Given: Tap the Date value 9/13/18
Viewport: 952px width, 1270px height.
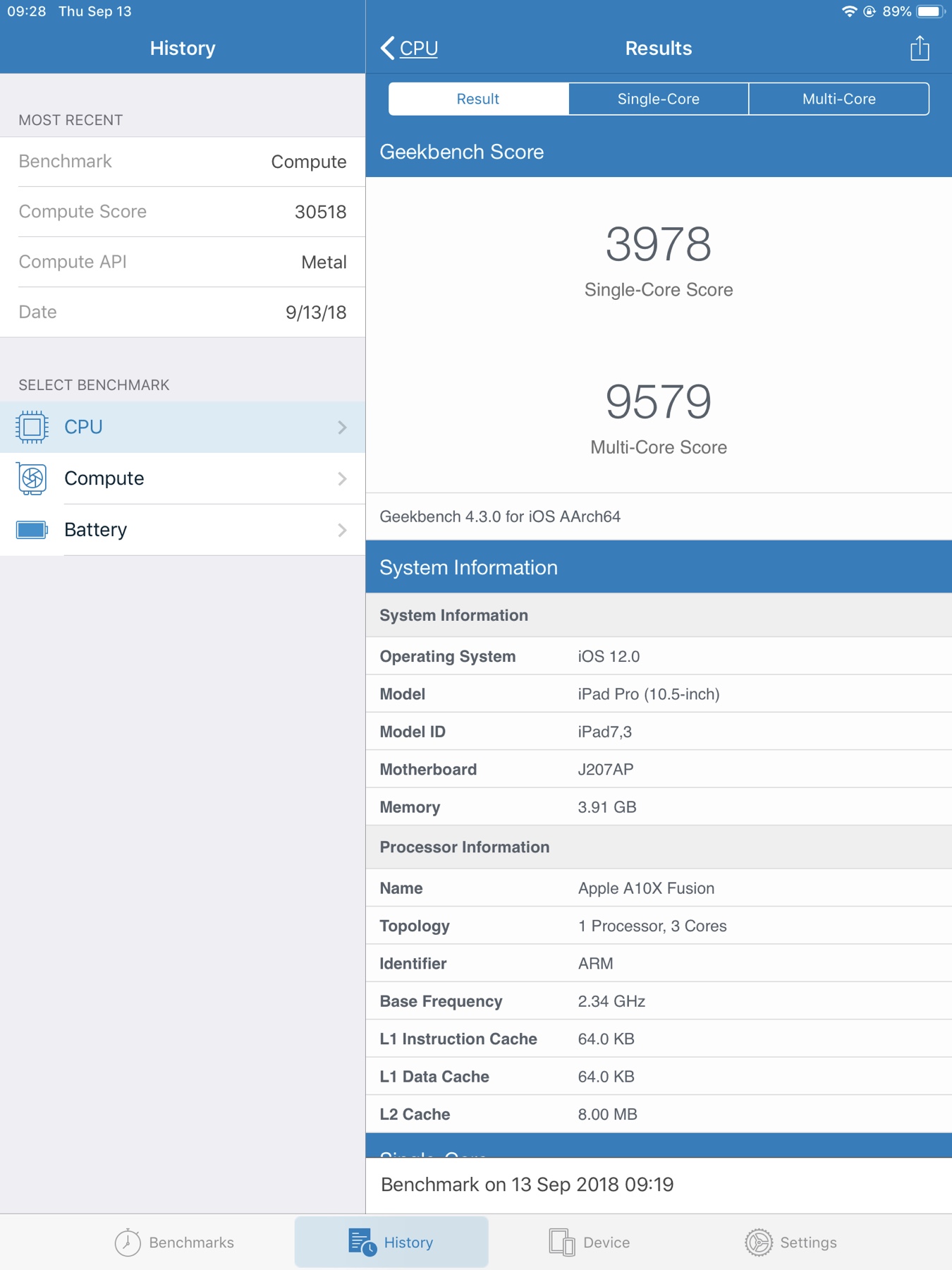Looking at the screenshot, I should click(x=316, y=313).
